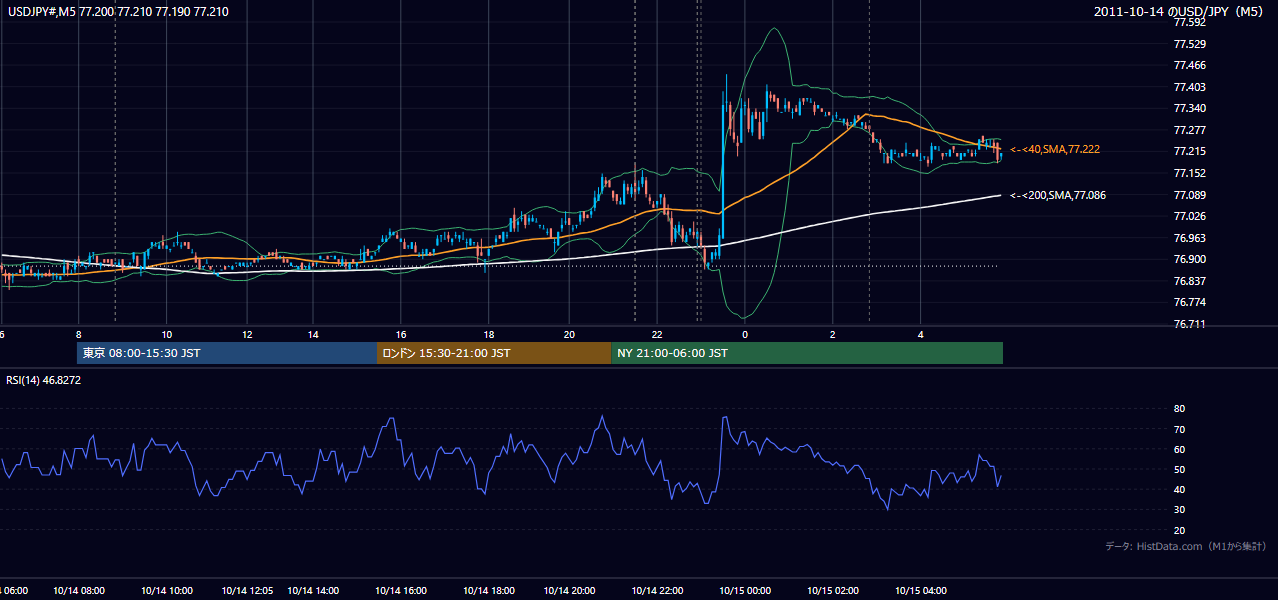Screen dimensions: 1278x600
Task: Click the 10/14 08:00 bottom time label
Action: click(79, 591)
